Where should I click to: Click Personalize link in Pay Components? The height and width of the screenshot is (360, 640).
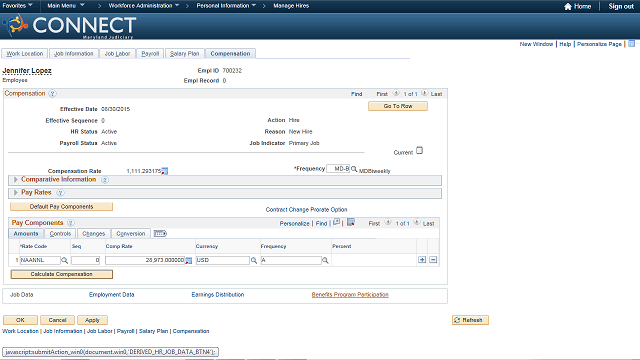pos(294,223)
